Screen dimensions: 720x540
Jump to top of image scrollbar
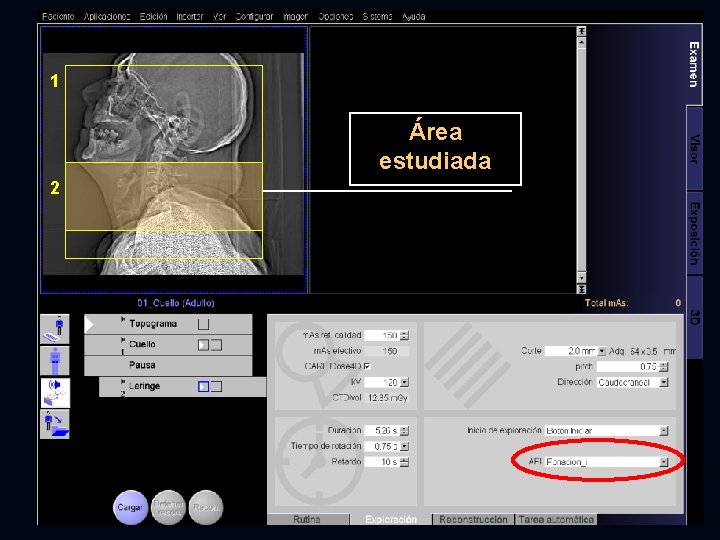point(581,31)
